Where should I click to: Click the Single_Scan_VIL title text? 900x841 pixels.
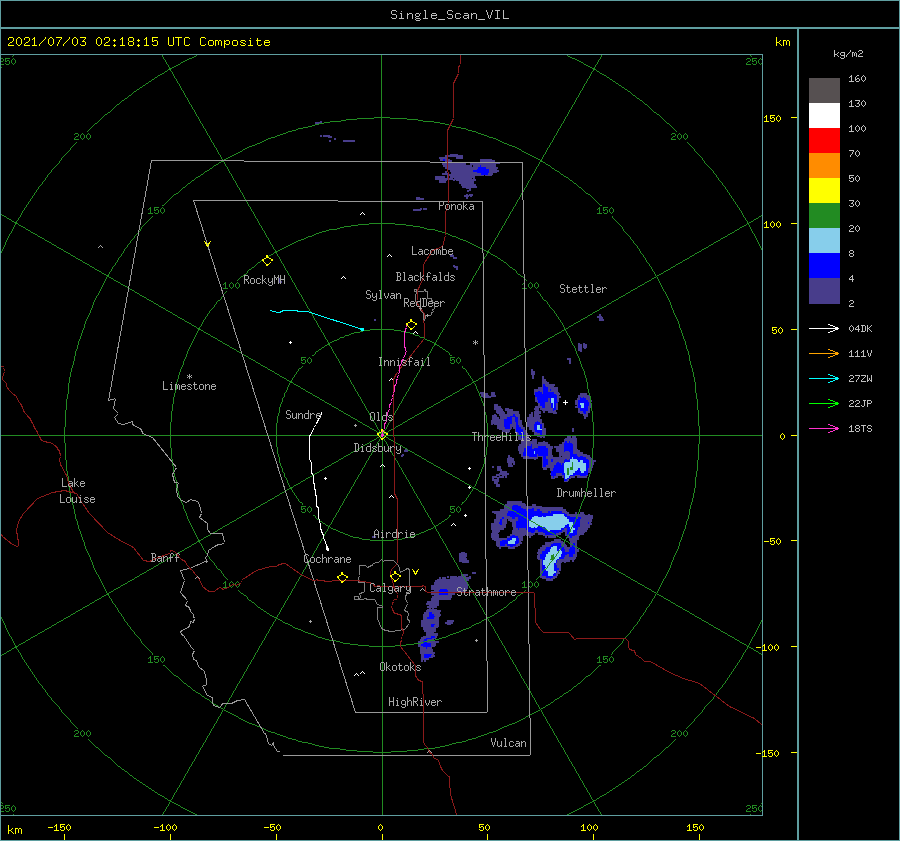(449, 15)
